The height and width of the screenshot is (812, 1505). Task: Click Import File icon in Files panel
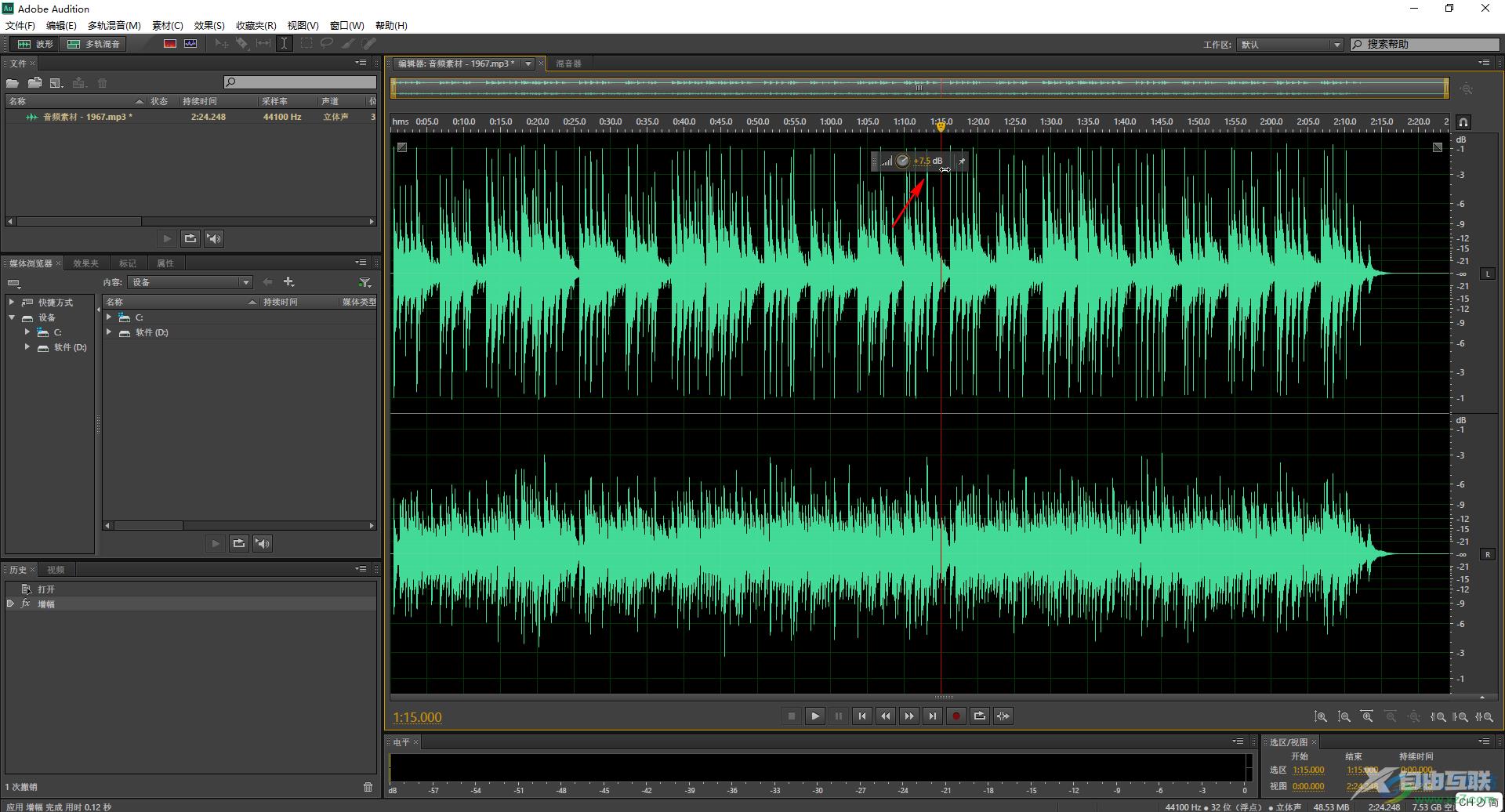point(34,83)
